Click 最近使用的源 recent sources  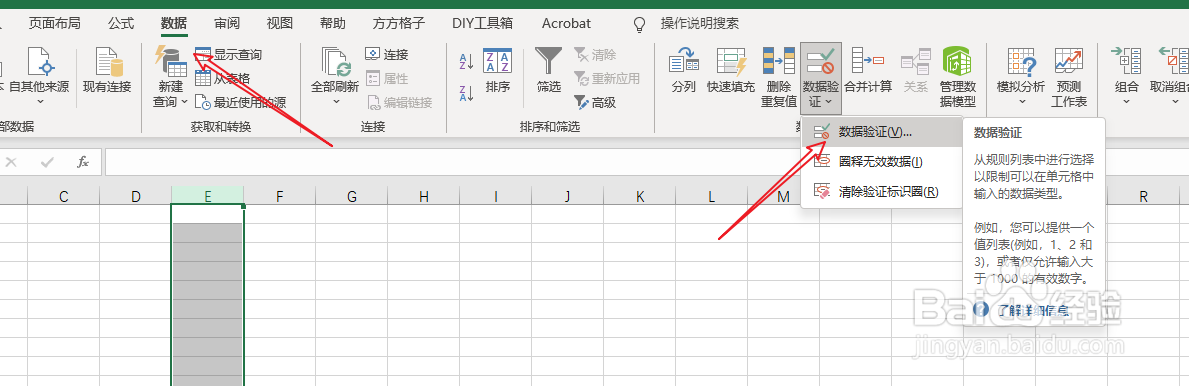(240, 102)
